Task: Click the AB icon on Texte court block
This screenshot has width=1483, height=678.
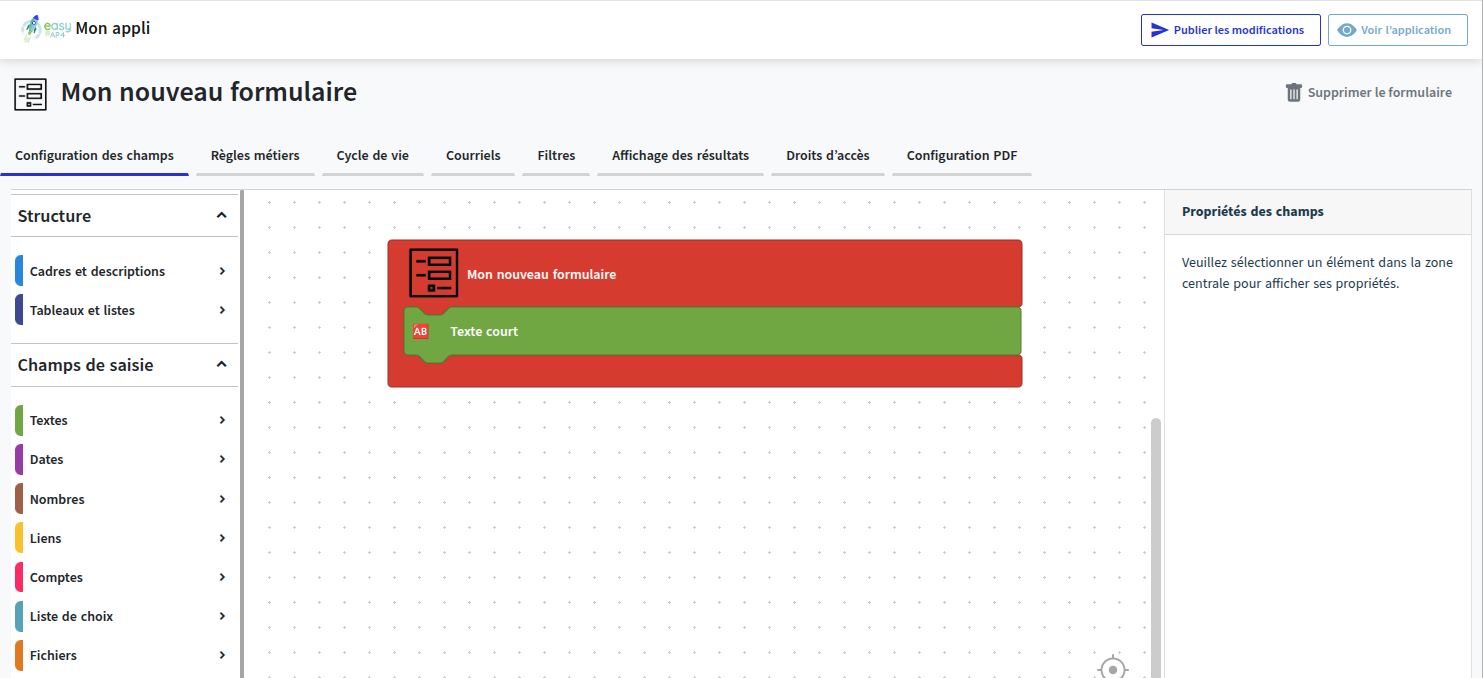Action: click(x=421, y=331)
